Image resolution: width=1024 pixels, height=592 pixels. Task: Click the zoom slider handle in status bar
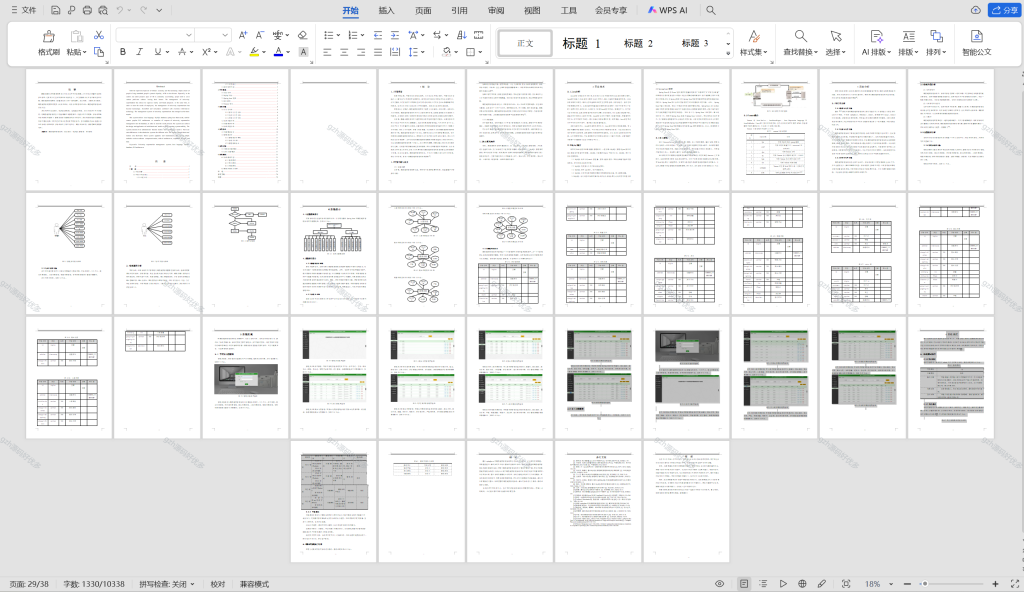[x=925, y=584]
